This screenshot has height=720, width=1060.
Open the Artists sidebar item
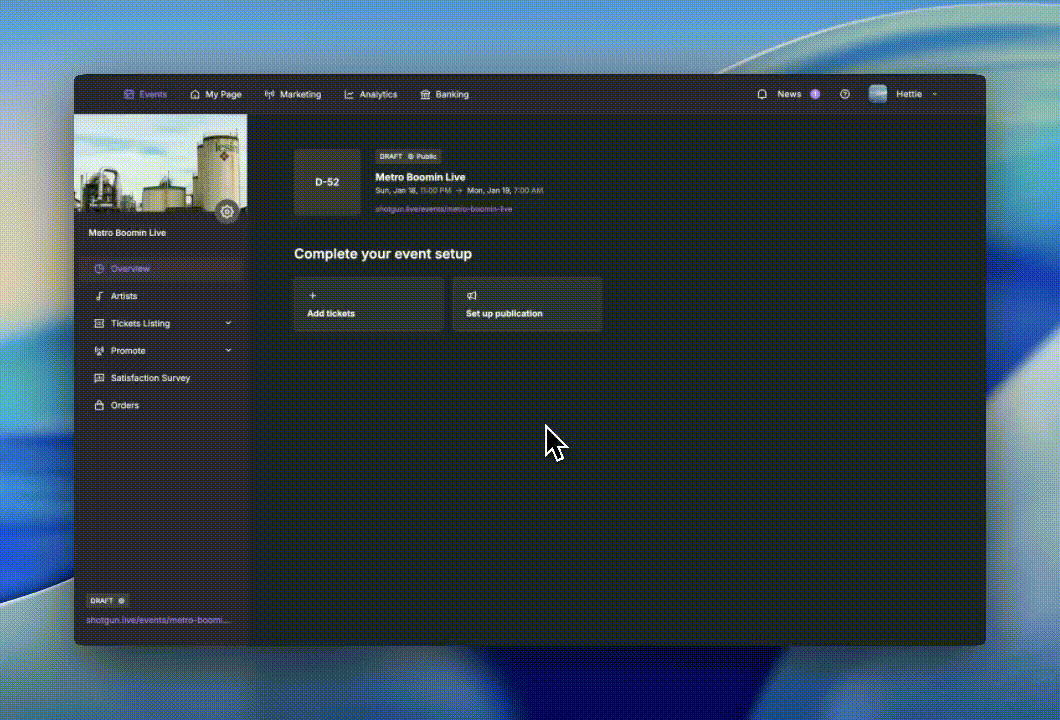point(161,296)
